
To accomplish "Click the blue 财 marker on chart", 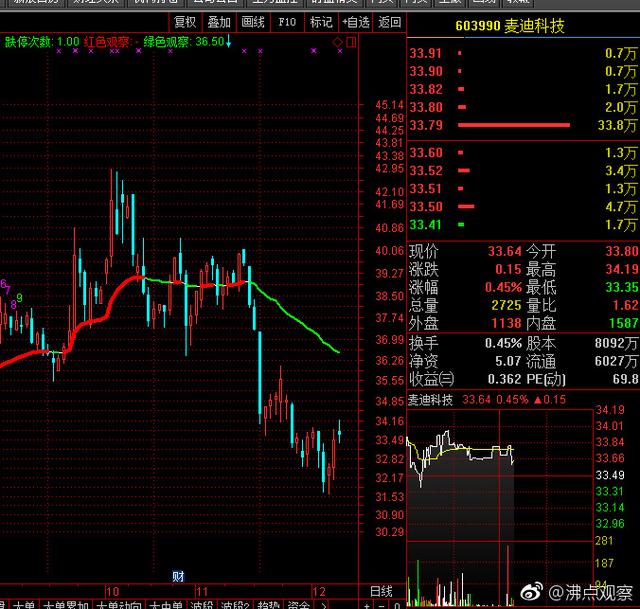I will (x=177, y=575).
